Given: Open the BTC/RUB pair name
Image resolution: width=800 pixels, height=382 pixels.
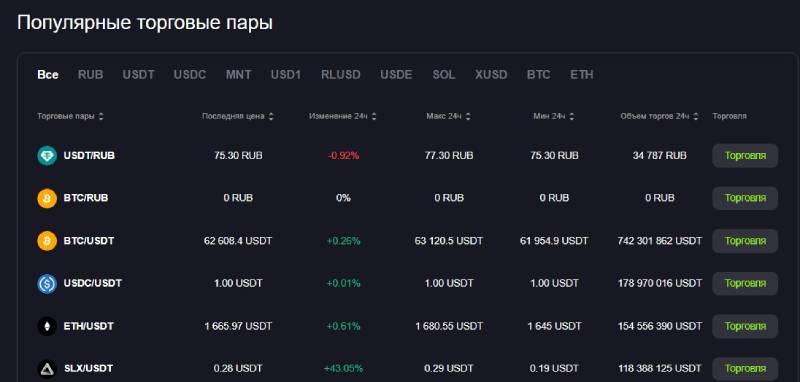Looking at the screenshot, I should click(86, 198).
